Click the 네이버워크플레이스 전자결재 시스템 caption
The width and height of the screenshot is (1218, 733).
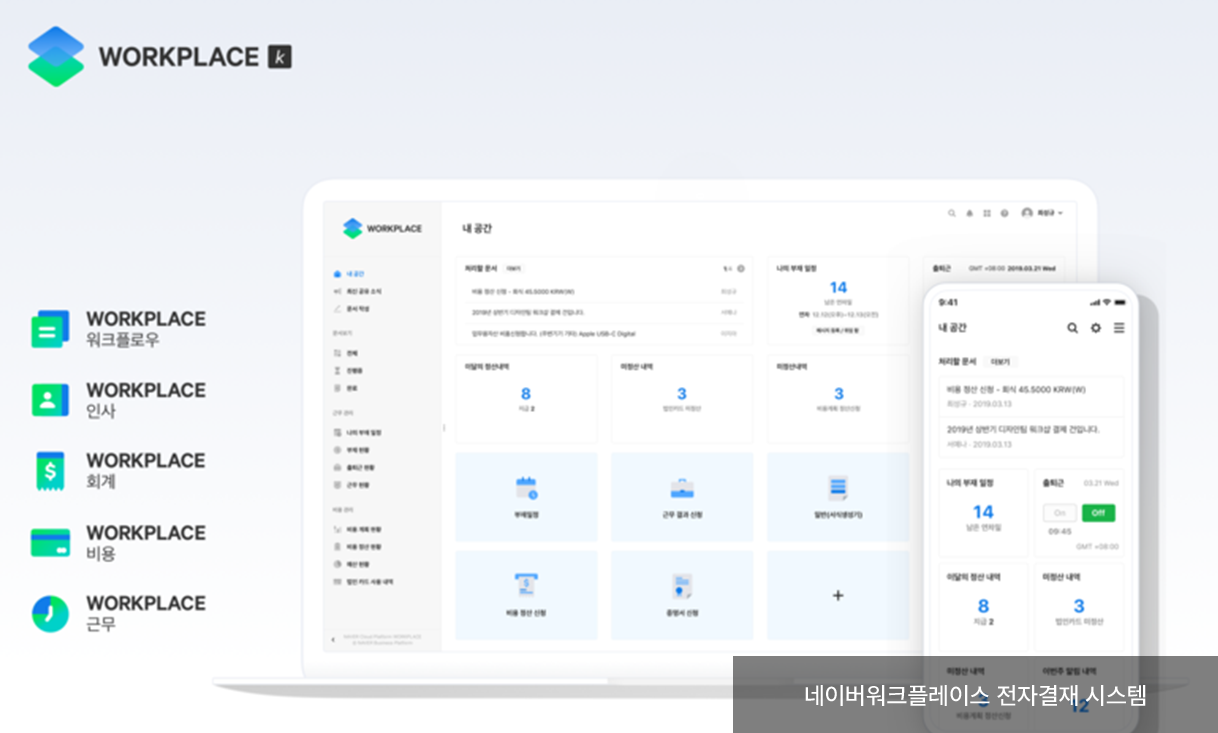point(975,695)
